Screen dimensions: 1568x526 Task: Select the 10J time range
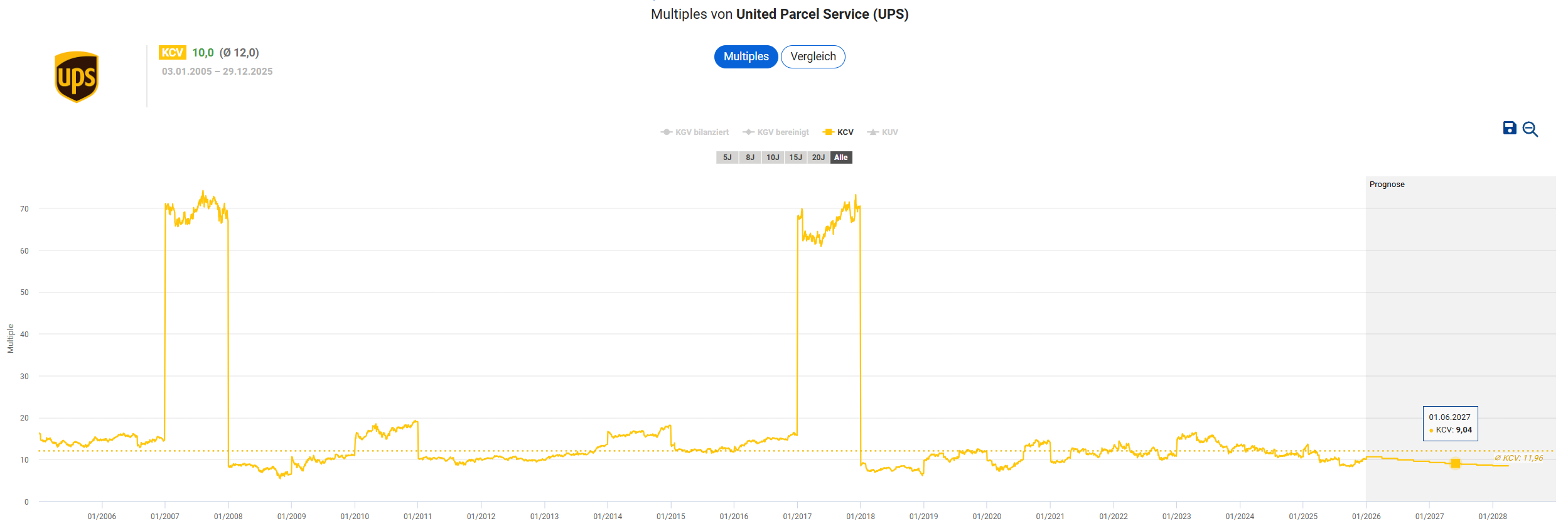pos(773,158)
